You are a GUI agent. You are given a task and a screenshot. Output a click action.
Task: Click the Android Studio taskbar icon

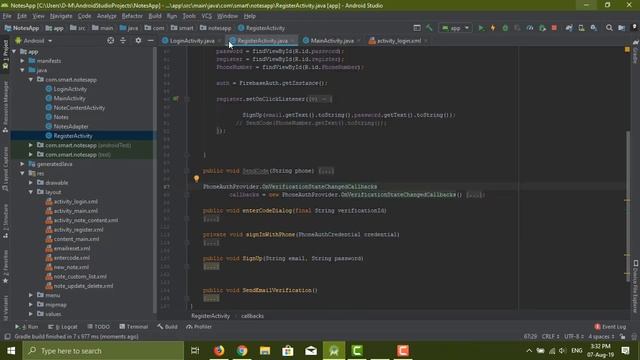coord(334,351)
